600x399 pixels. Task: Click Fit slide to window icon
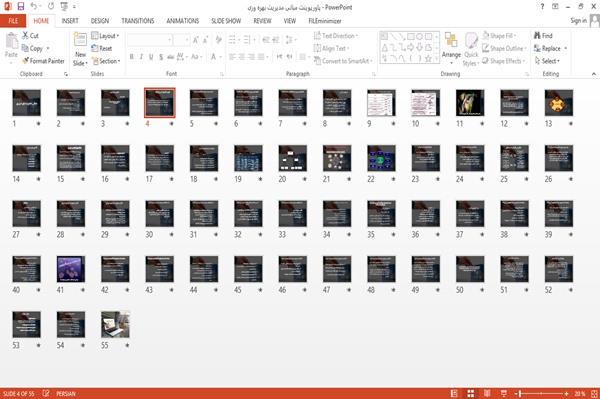click(x=594, y=393)
